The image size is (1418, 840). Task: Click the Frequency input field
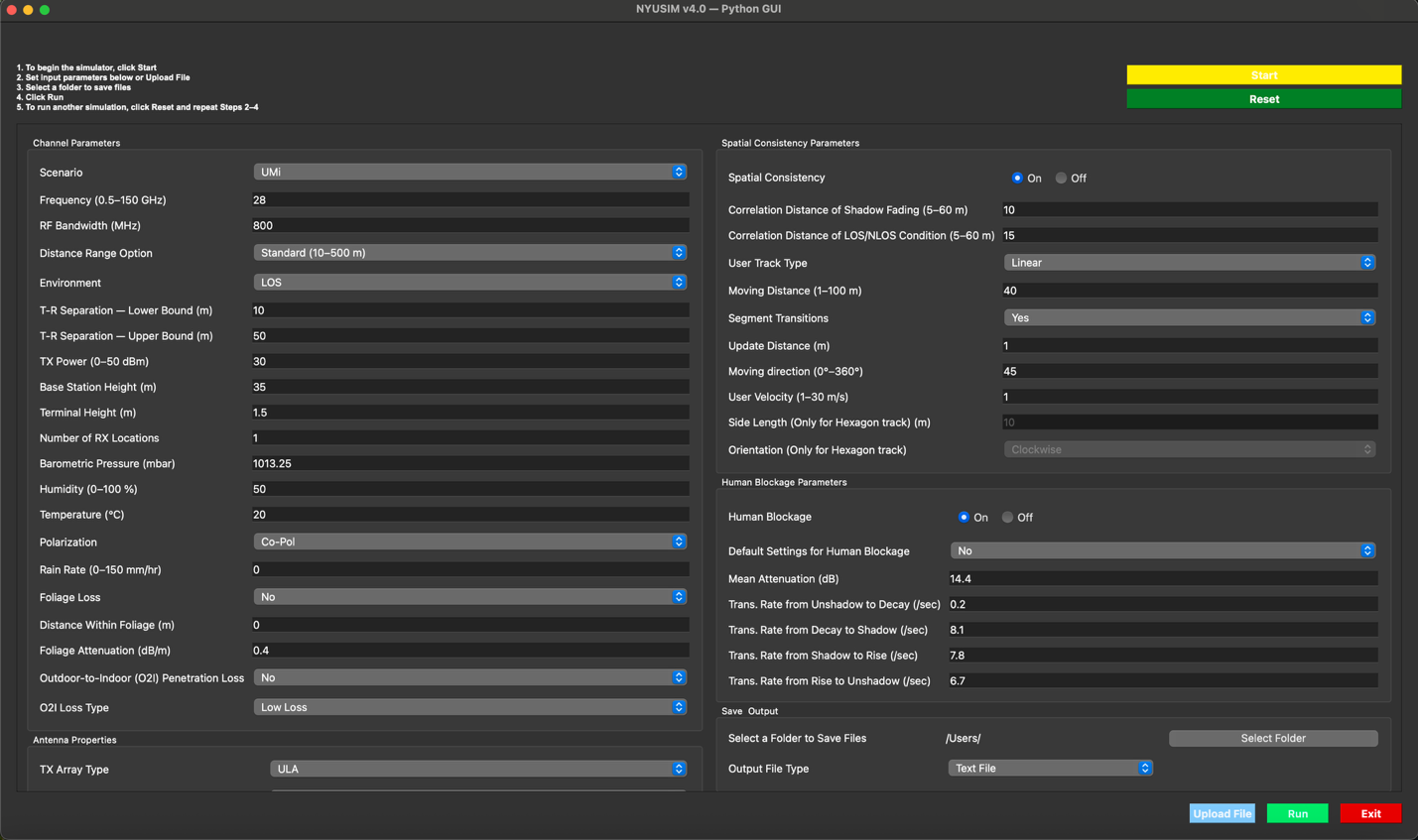(469, 200)
